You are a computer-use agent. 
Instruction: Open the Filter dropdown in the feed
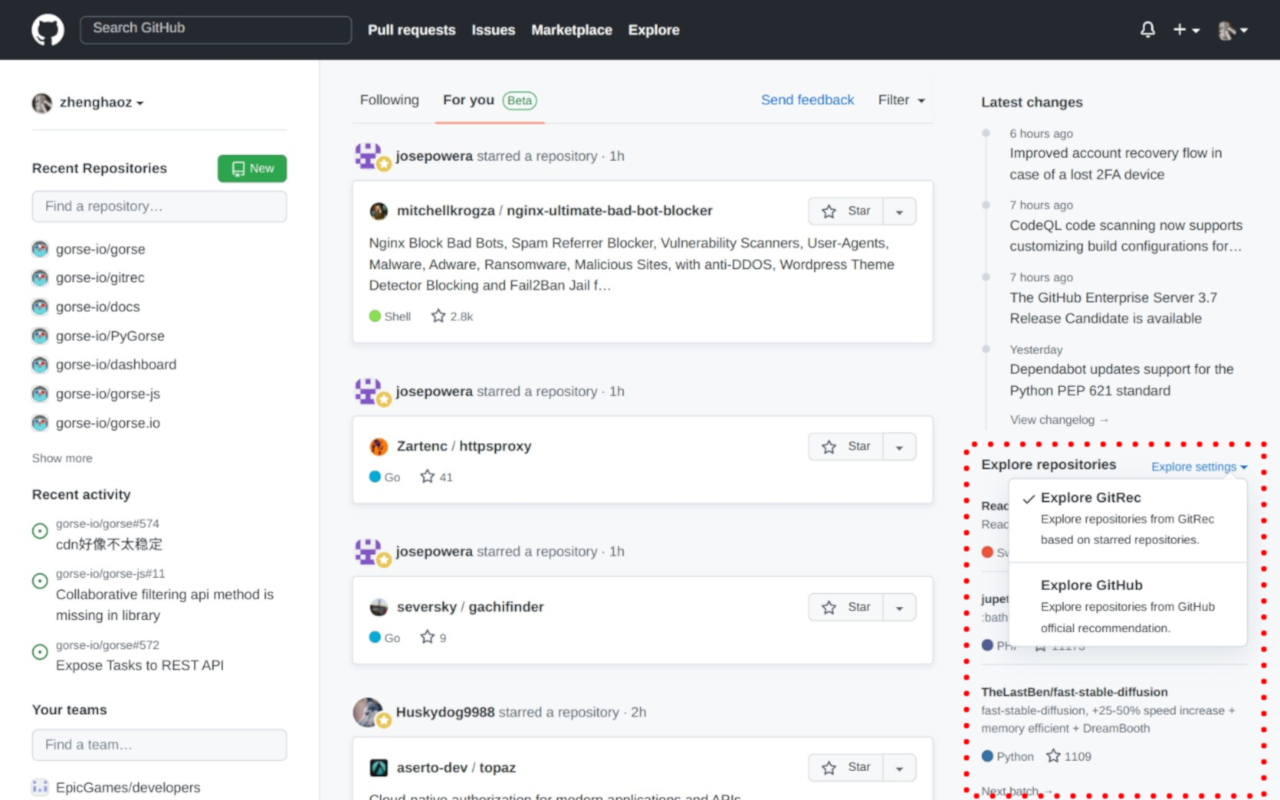click(x=901, y=100)
